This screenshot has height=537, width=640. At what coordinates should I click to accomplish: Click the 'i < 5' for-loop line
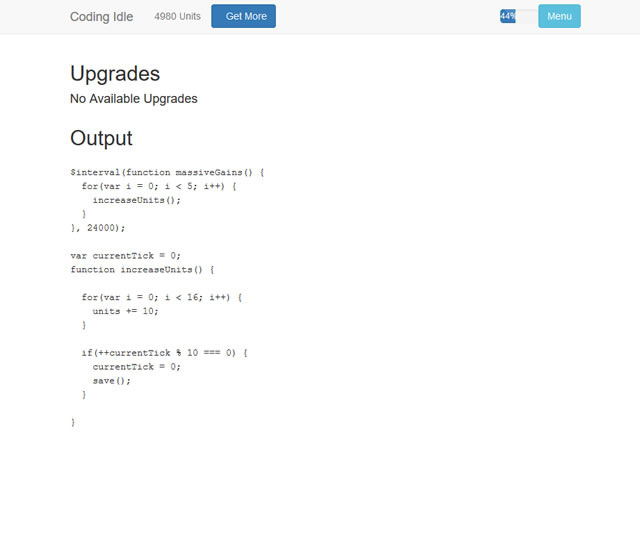pyautogui.click(x=159, y=186)
